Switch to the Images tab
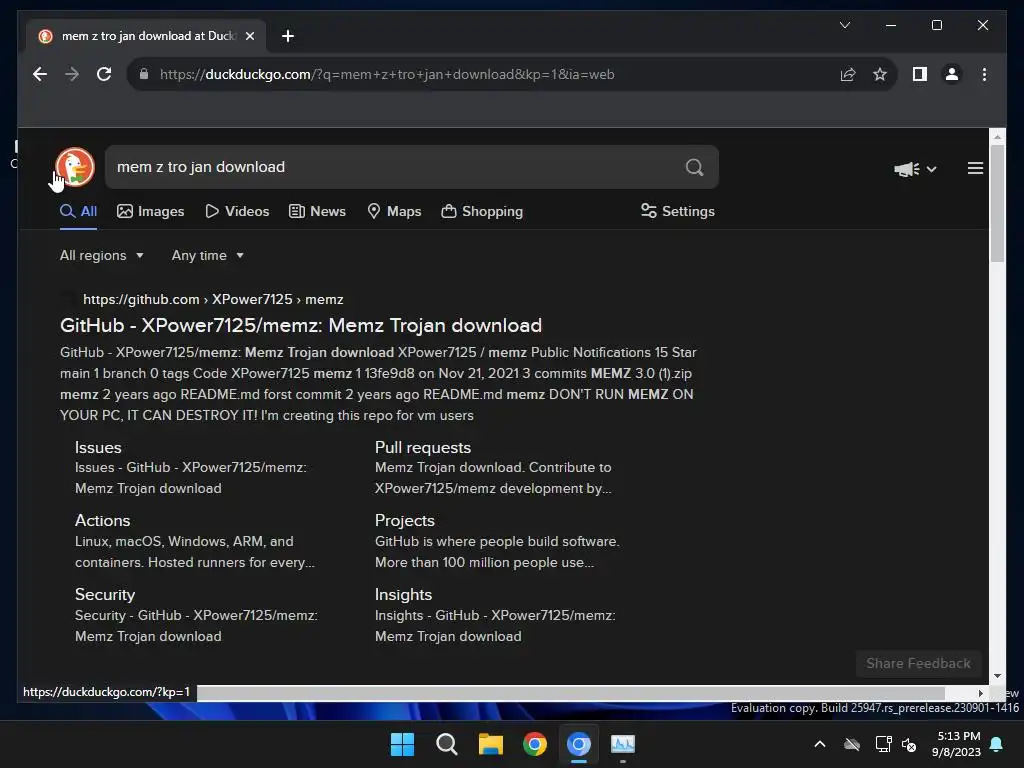This screenshot has height=768, width=1024. pyautogui.click(x=151, y=212)
